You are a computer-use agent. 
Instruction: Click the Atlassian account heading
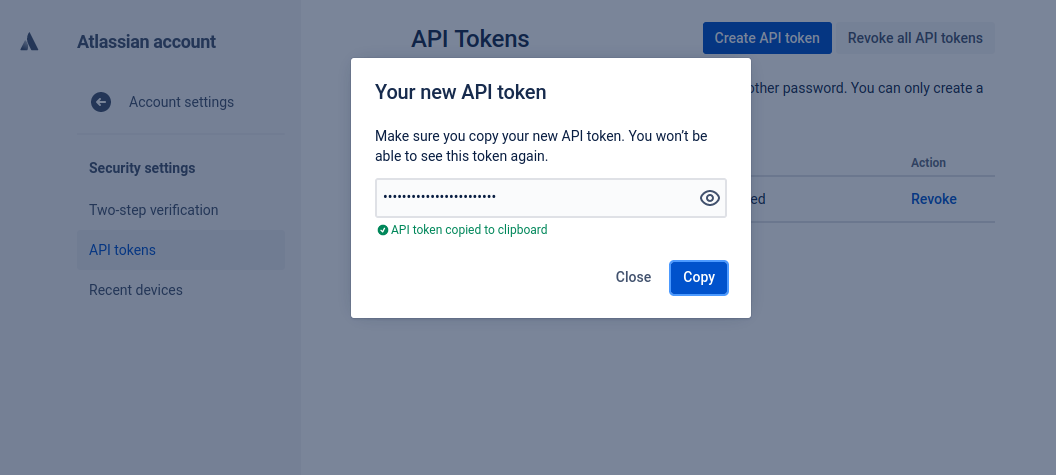tap(146, 42)
